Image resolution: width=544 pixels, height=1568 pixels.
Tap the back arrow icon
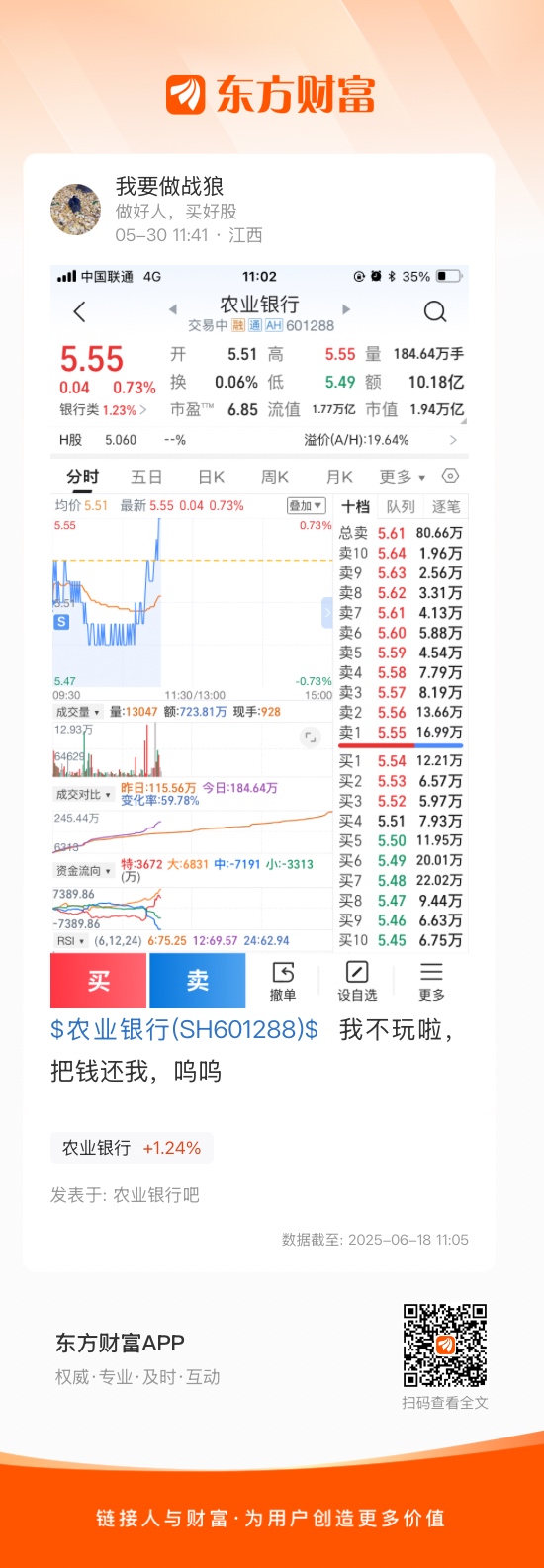point(80,312)
